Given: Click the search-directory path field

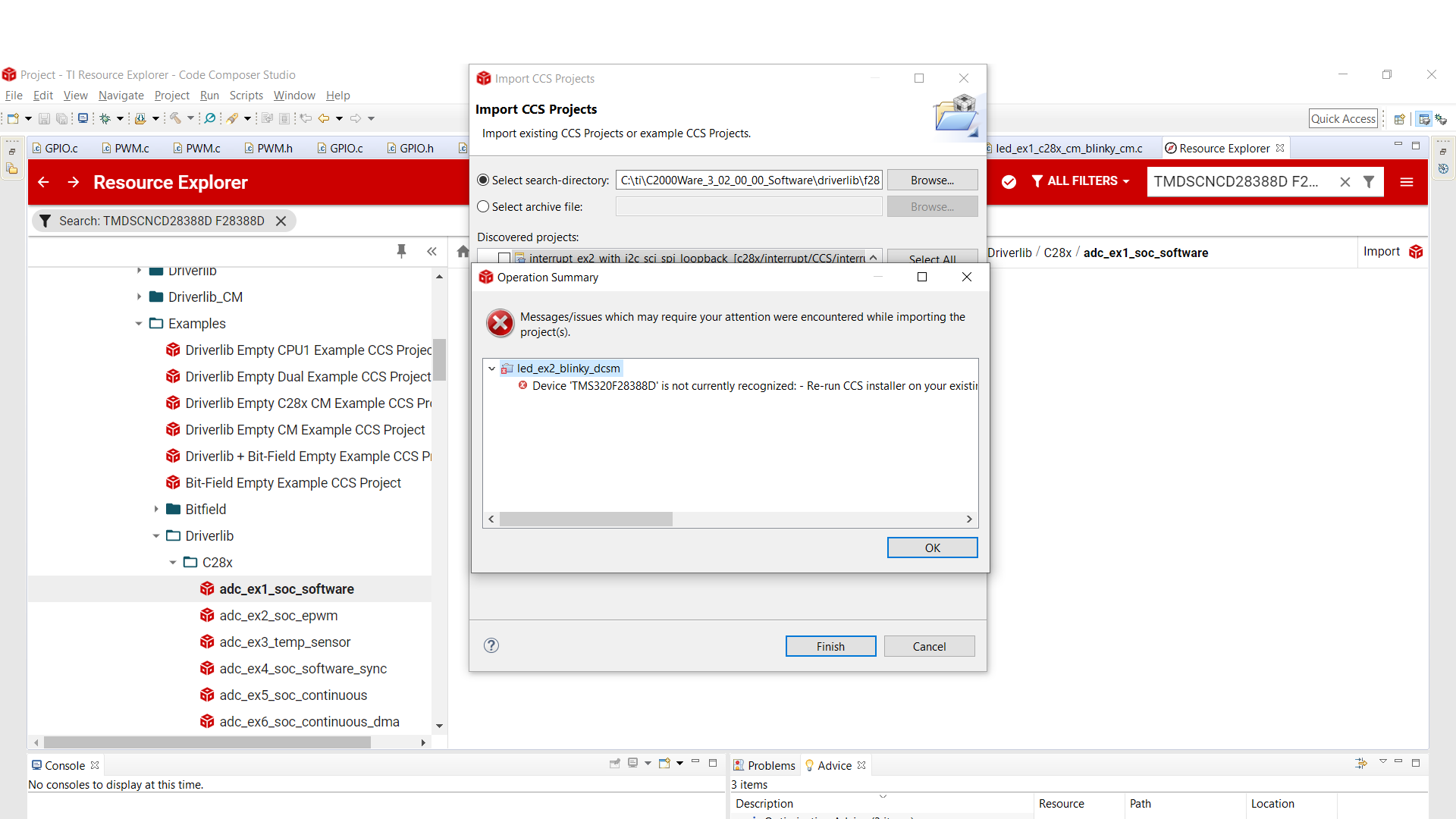Looking at the screenshot, I should click(x=748, y=180).
